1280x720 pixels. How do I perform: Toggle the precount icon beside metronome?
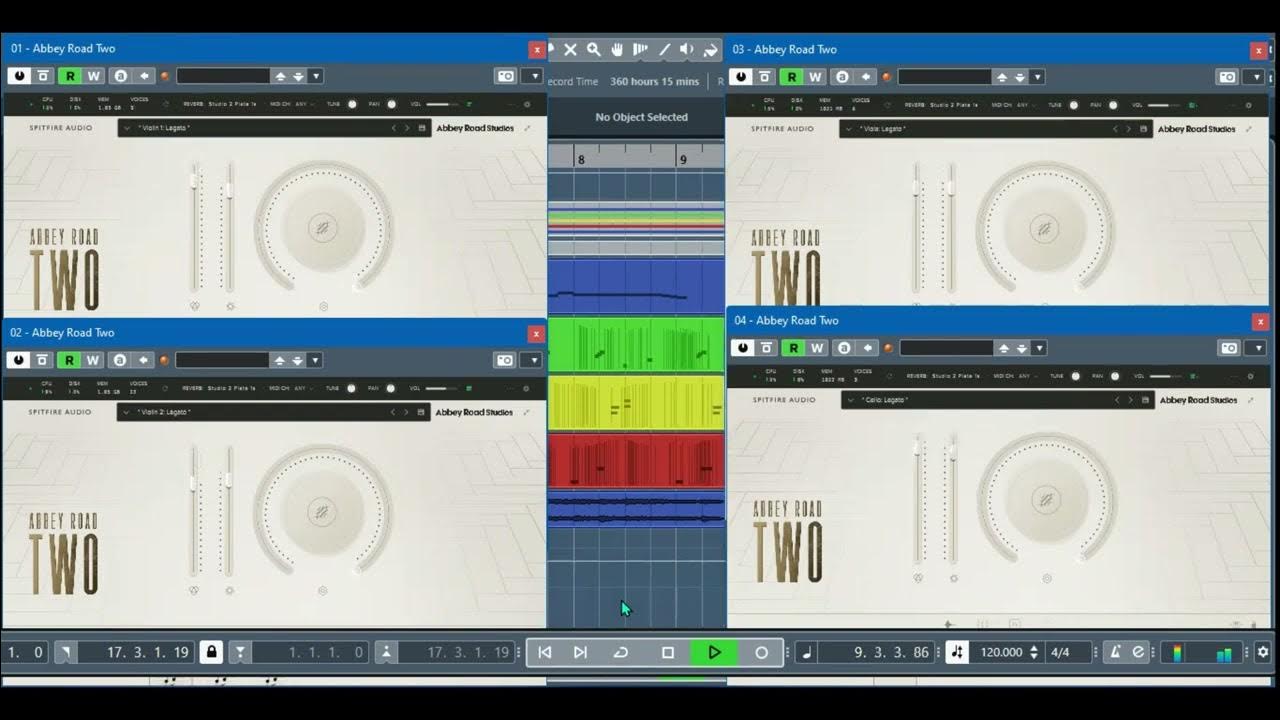coord(1138,652)
